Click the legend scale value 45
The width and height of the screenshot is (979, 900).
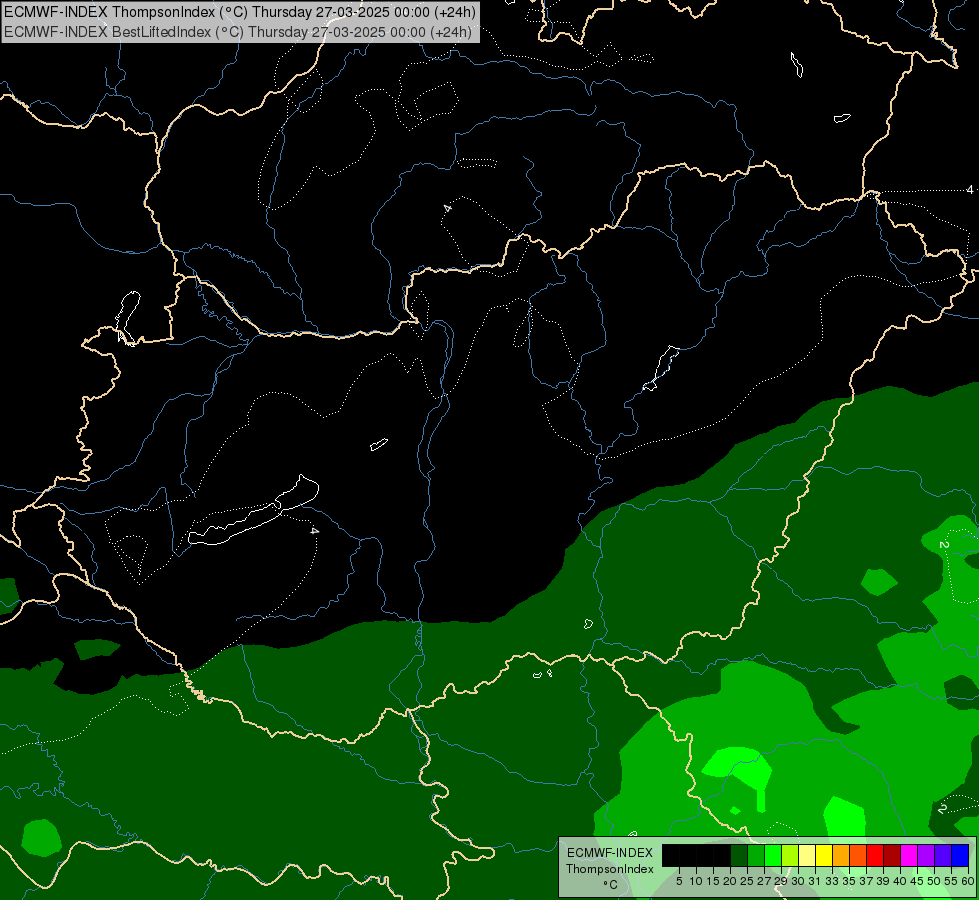[x=917, y=881]
